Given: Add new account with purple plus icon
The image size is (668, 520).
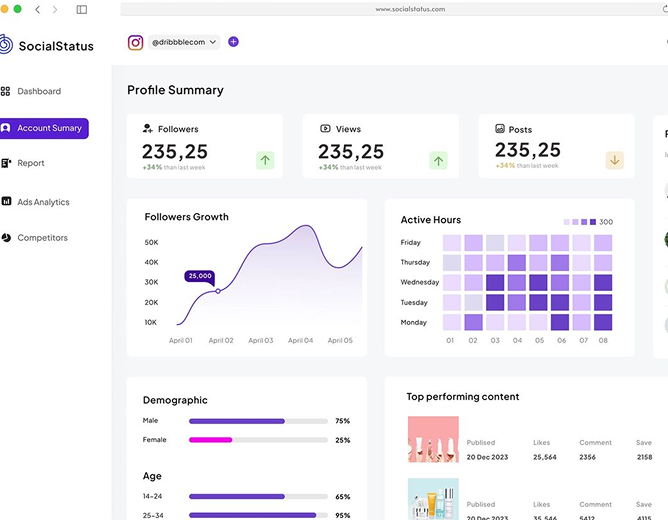Looking at the screenshot, I should click(x=233, y=42).
